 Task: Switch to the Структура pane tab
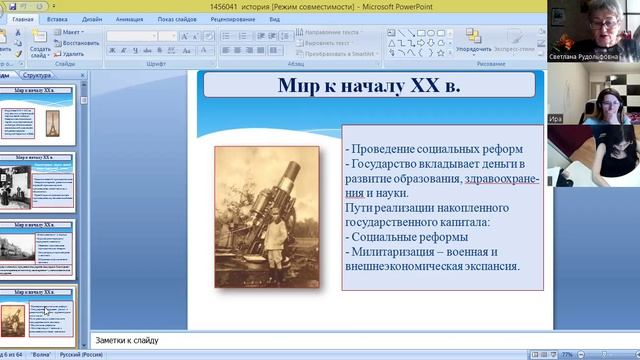(37, 75)
